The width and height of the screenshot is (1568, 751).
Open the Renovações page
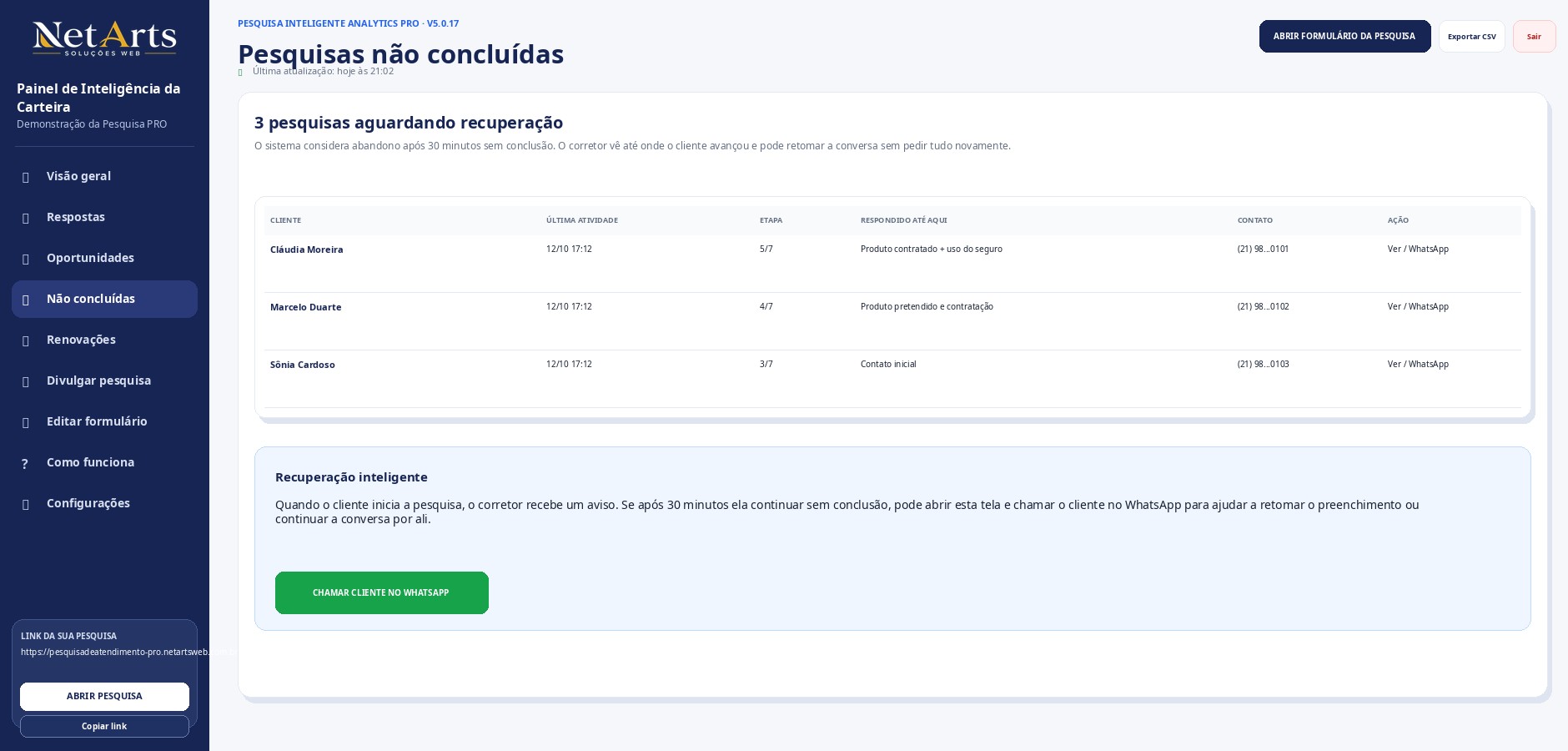pos(104,340)
